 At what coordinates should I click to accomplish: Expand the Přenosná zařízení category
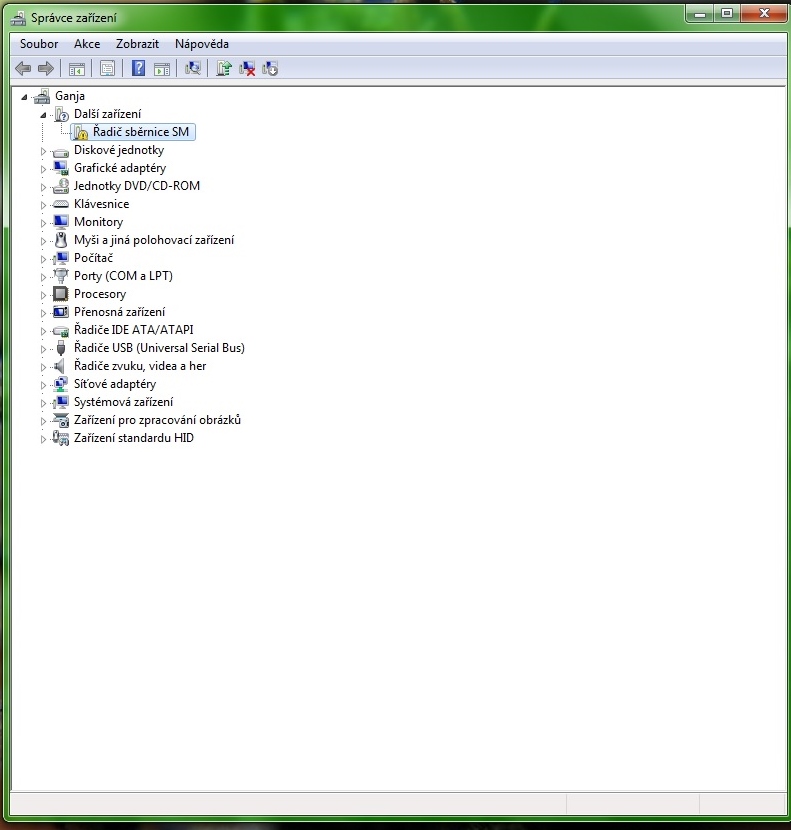coord(43,313)
